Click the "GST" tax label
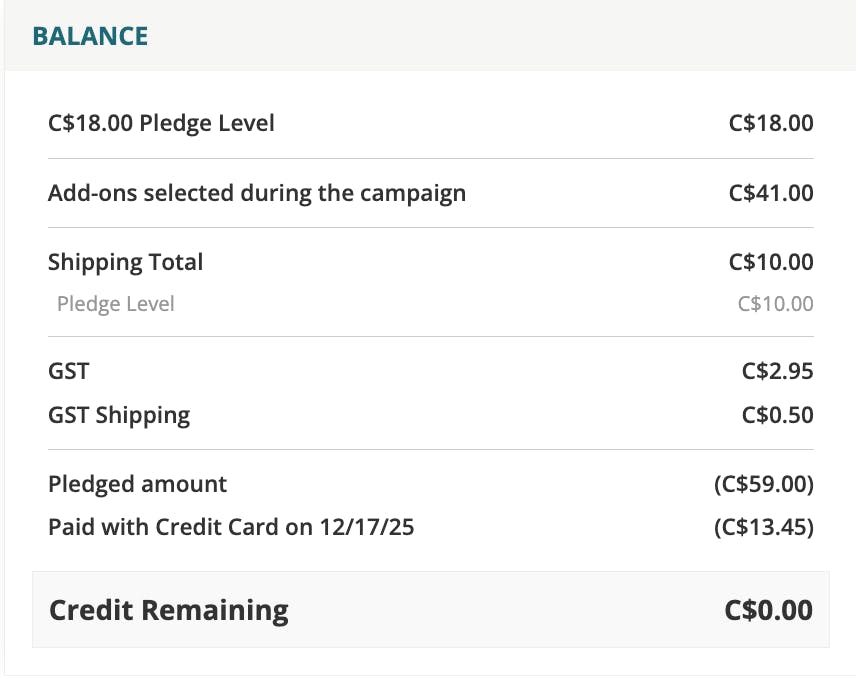The height and width of the screenshot is (676, 856). (x=68, y=372)
